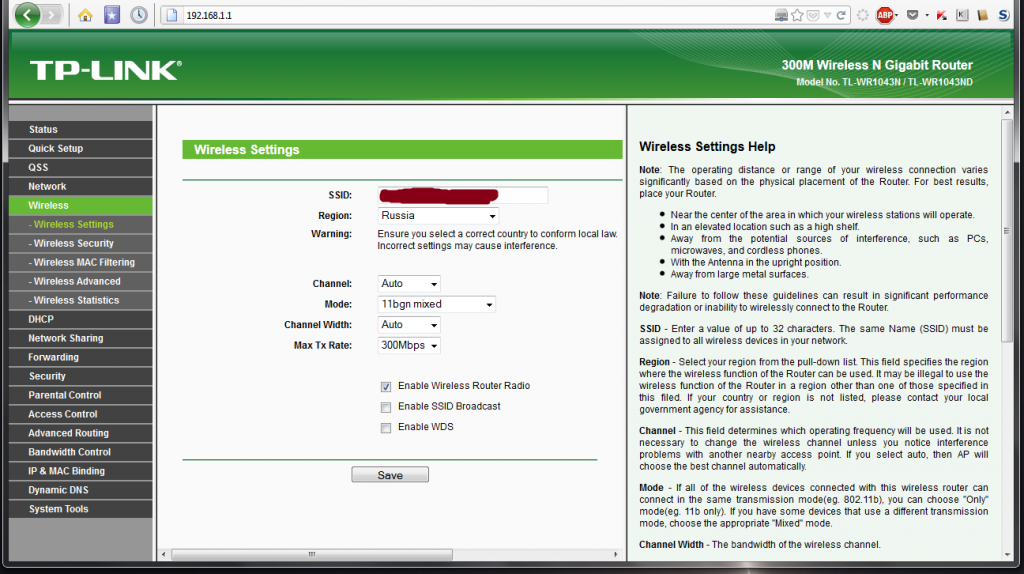The width and height of the screenshot is (1024, 574).
Task: Click the blue S toolbar icon
Action: coord(1004,15)
